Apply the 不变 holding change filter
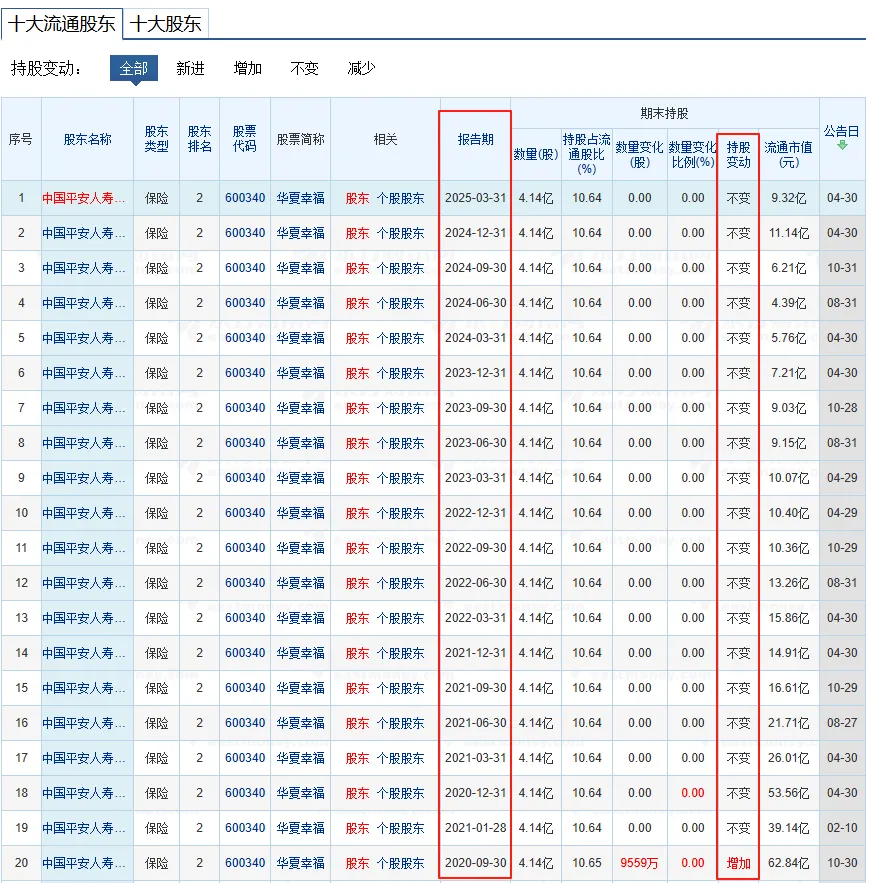Screen dimensions: 871x883 [x=305, y=68]
